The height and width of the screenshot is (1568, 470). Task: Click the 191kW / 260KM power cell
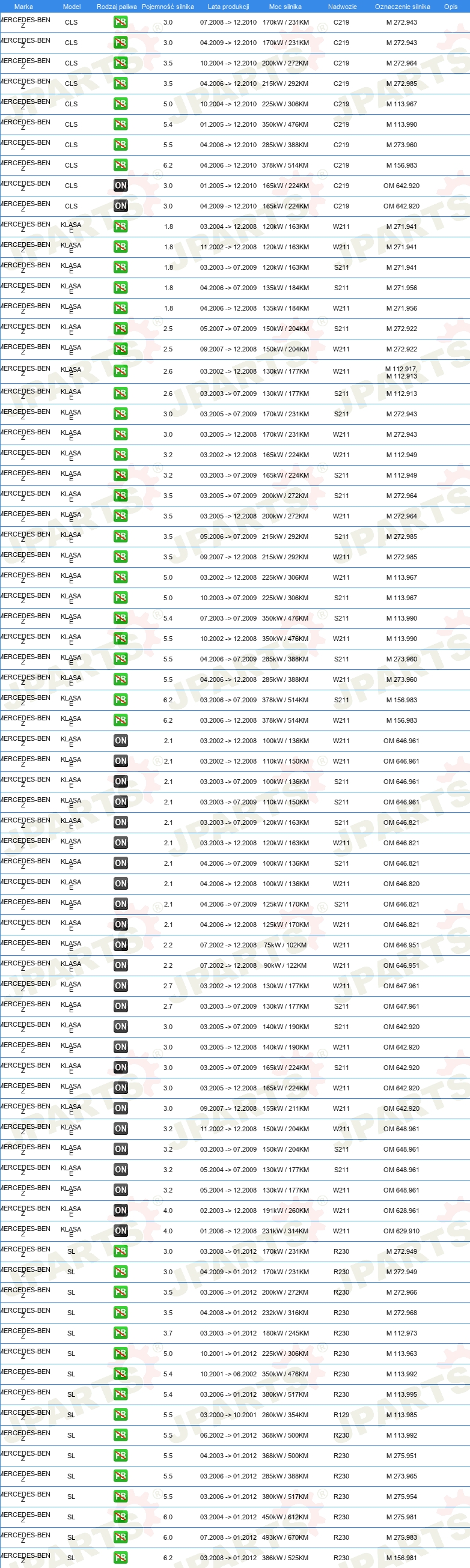285,1211
